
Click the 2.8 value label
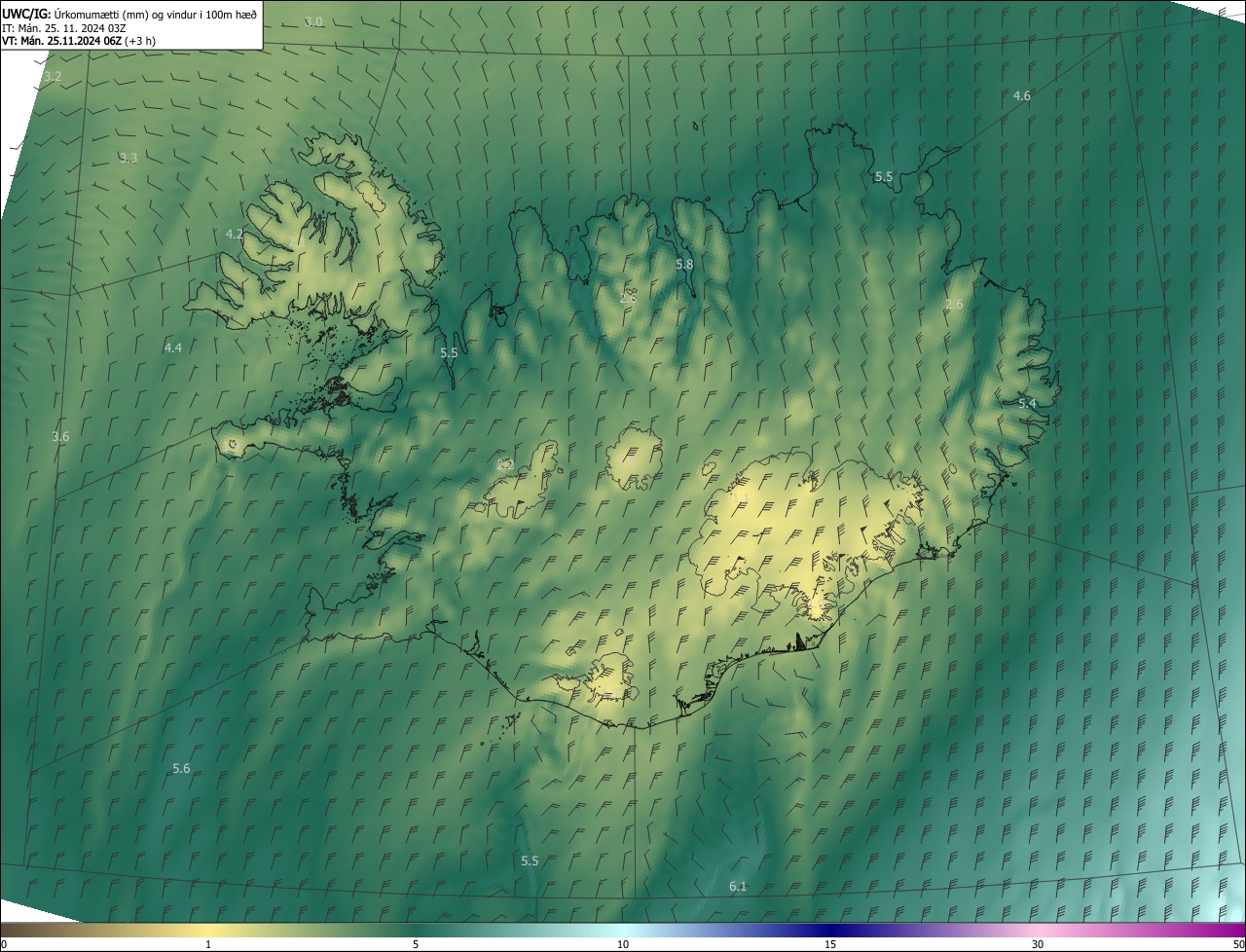pos(628,297)
